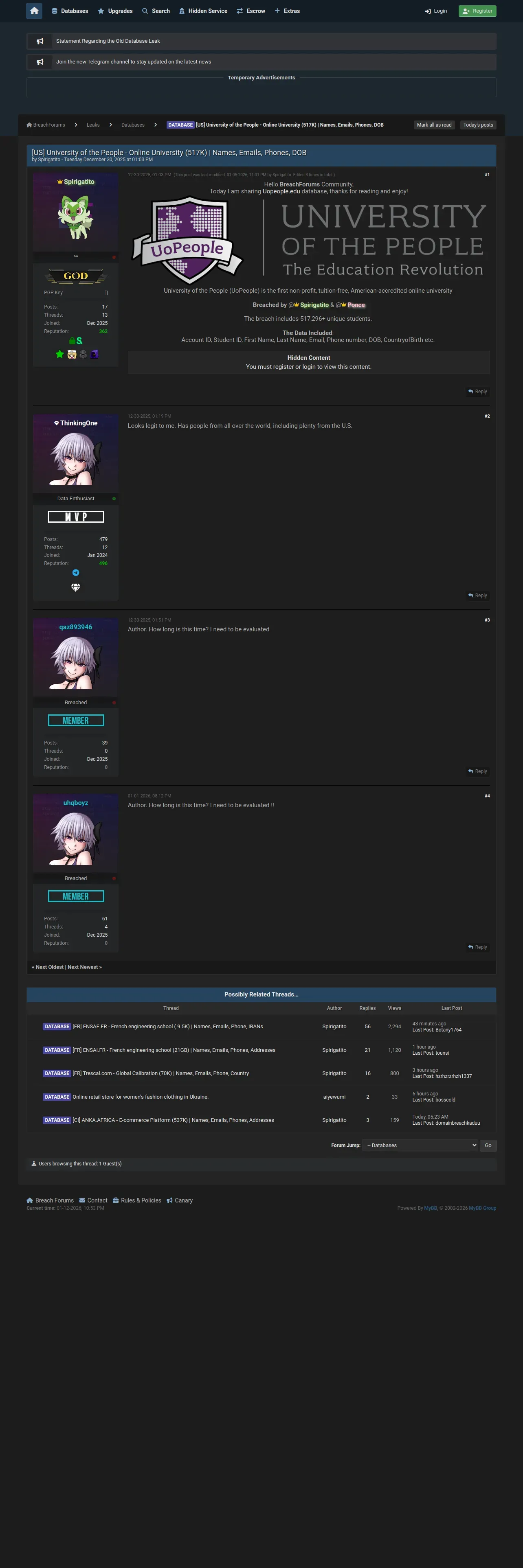Click the Next Newest link
The width and height of the screenshot is (523, 1568).
coord(83,967)
